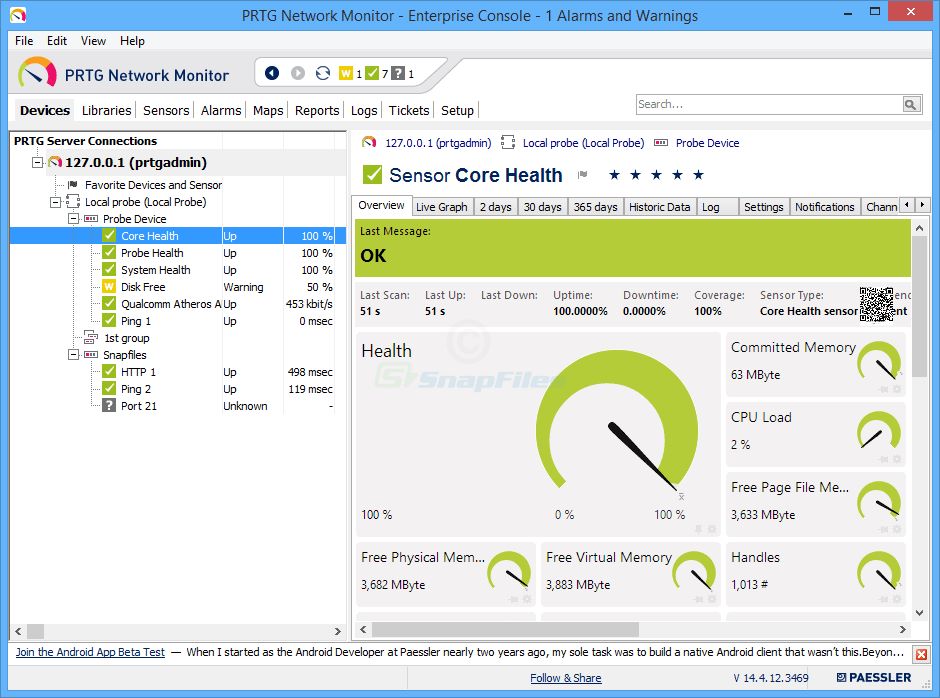Viewport: 940px width, 698px height.
Task: Open the Android App Beta Test link
Action: (89, 652)
